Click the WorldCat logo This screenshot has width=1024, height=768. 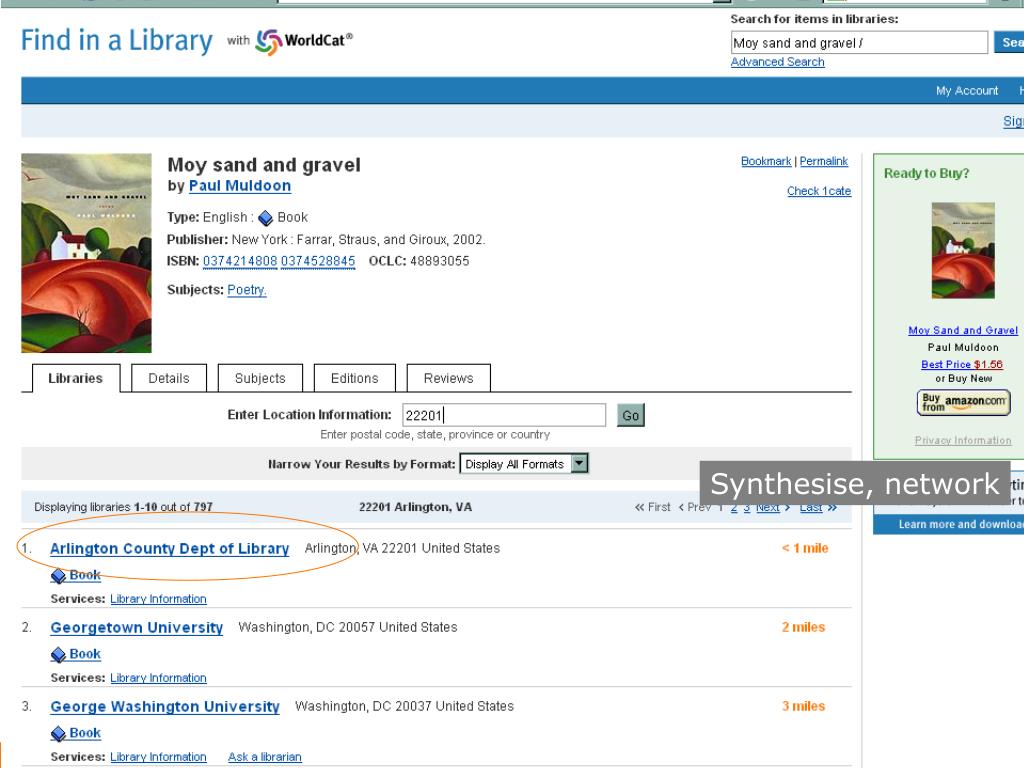[304, 42]
